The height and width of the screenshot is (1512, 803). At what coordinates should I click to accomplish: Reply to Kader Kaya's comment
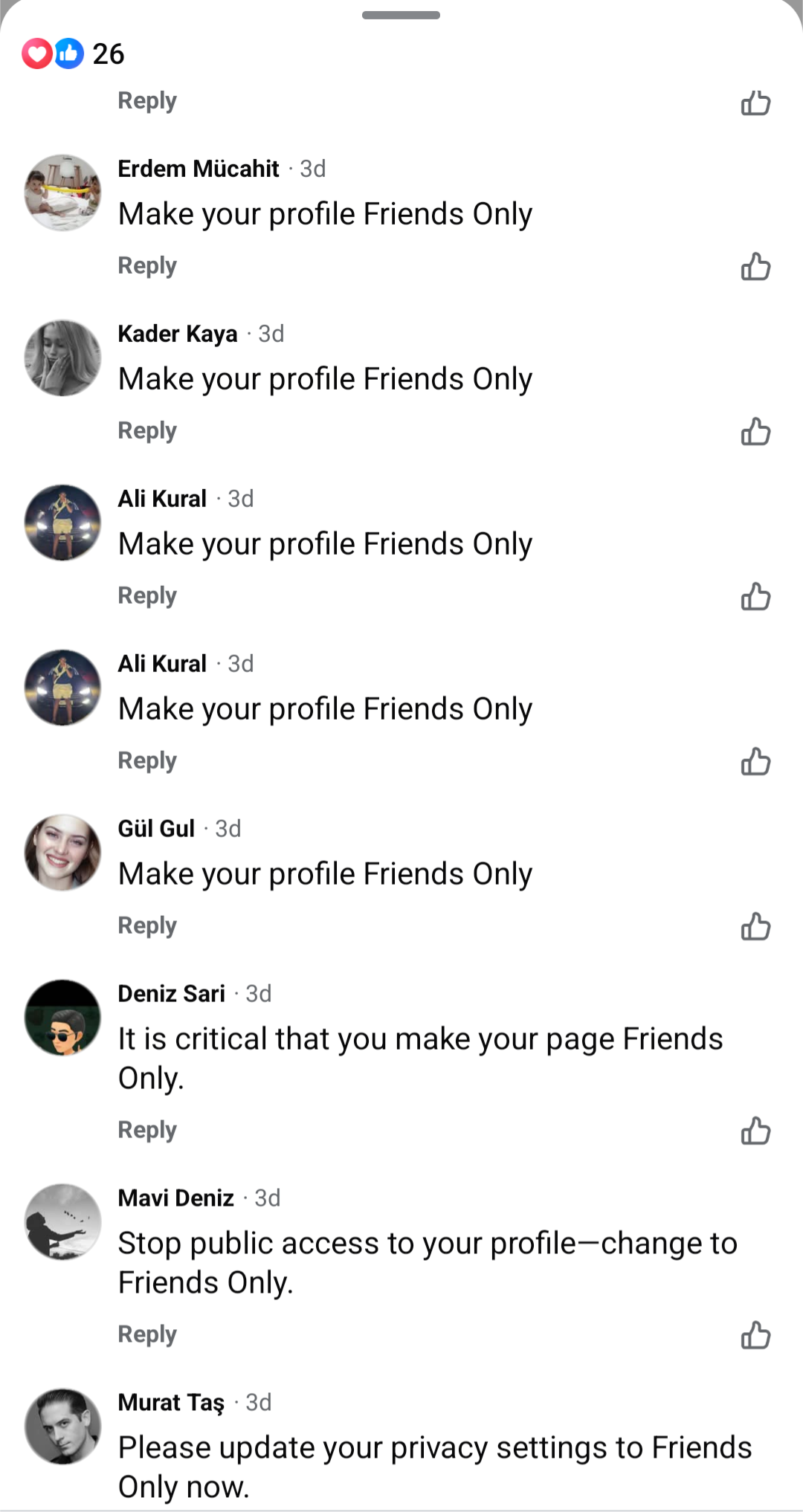pyautogui.click(x=147, y=431)
